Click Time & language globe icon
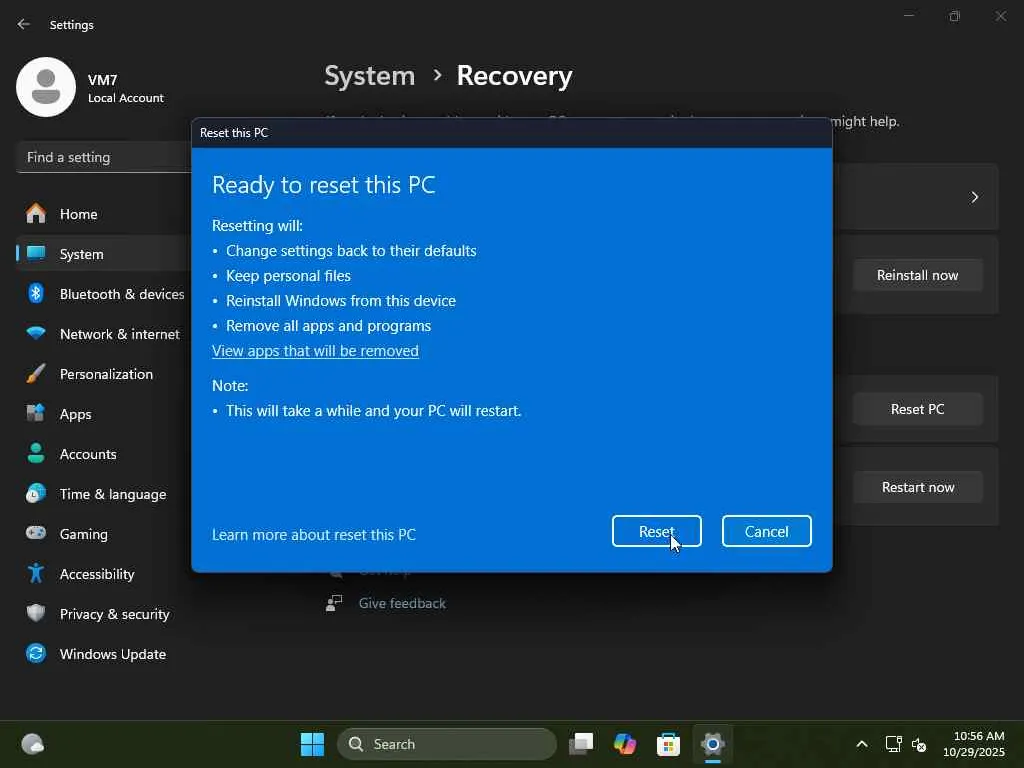1024x768 pixels. tap(36, 494)
